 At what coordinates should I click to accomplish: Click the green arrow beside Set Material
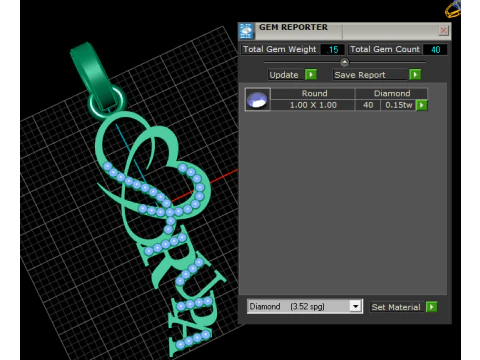431,307
